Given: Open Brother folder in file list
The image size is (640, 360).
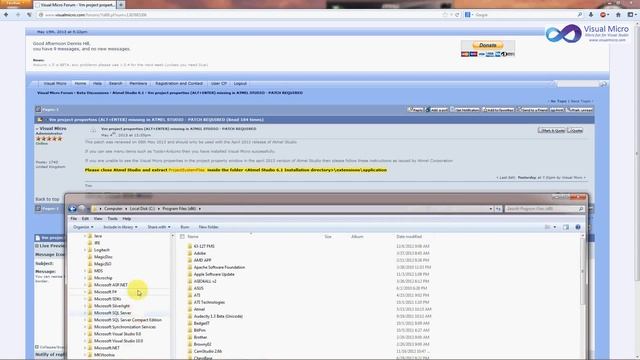Looking at the screenshot, I should pyautogui.click(x=200, y=337).
